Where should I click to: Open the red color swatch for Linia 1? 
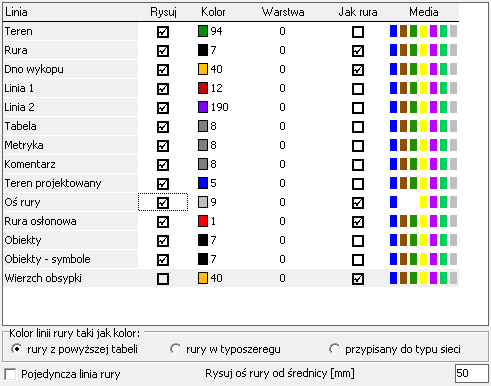point(203,88)
